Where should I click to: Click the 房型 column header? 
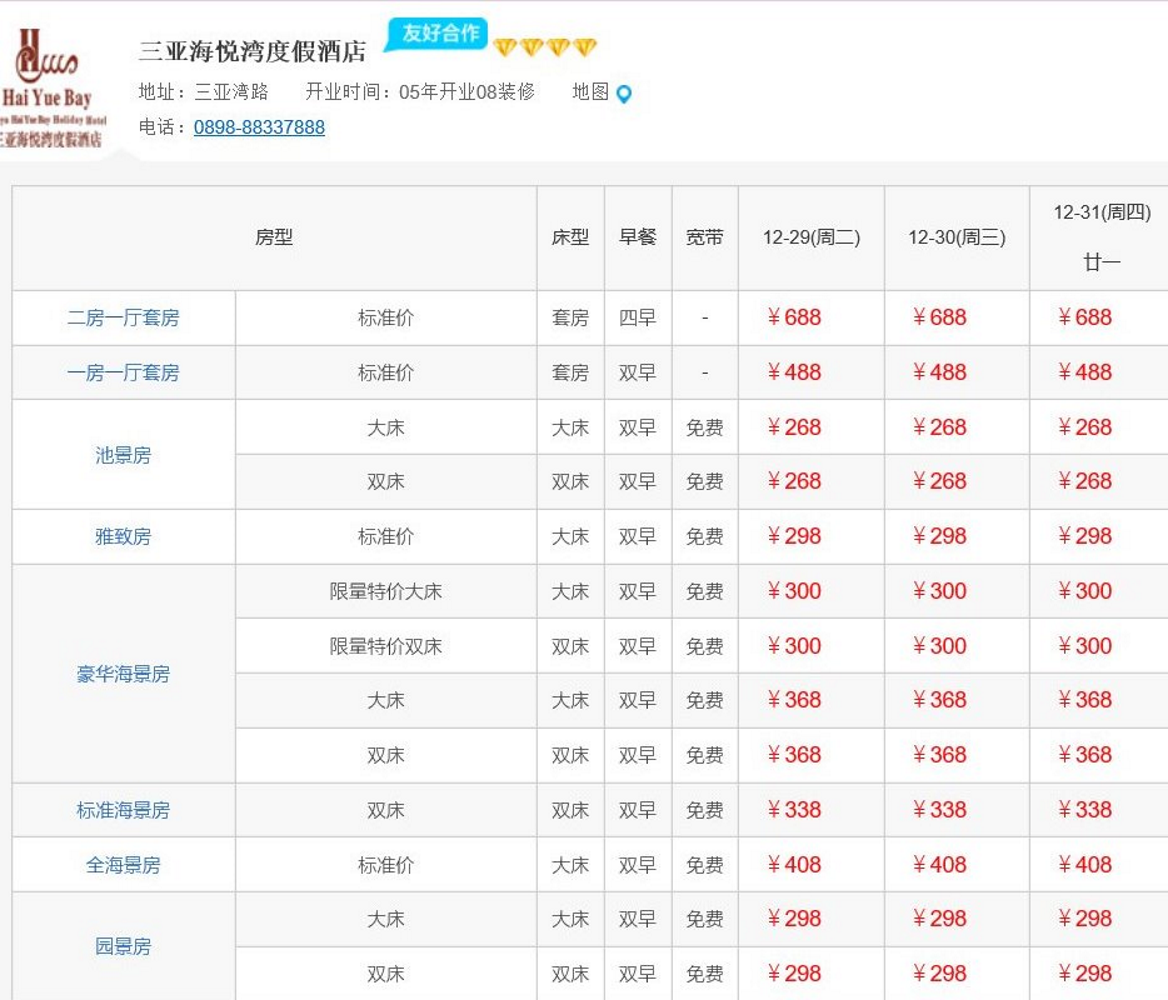point(274,238)
